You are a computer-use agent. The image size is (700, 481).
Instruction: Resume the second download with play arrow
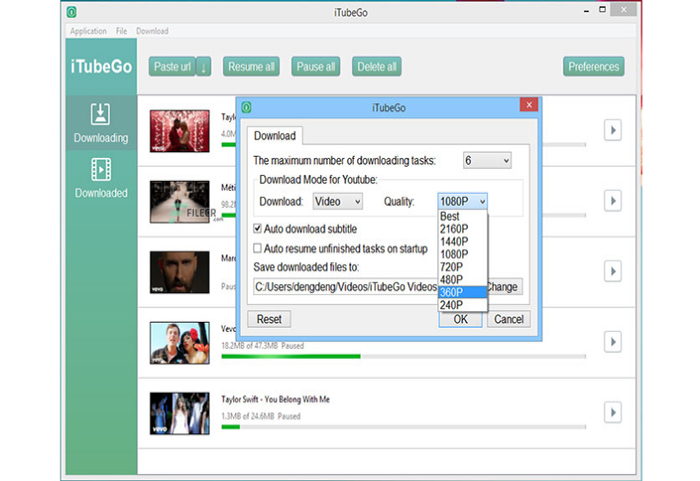coord(613,201)
